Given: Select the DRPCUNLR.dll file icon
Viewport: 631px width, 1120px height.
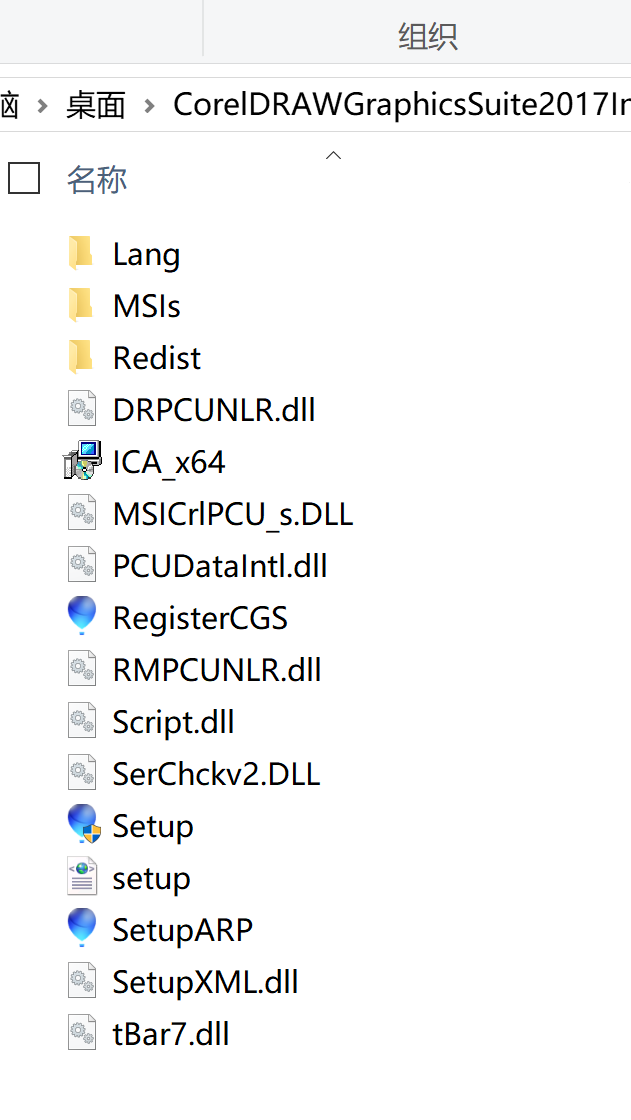Looking at the screenshot, I should coord(81,409).
